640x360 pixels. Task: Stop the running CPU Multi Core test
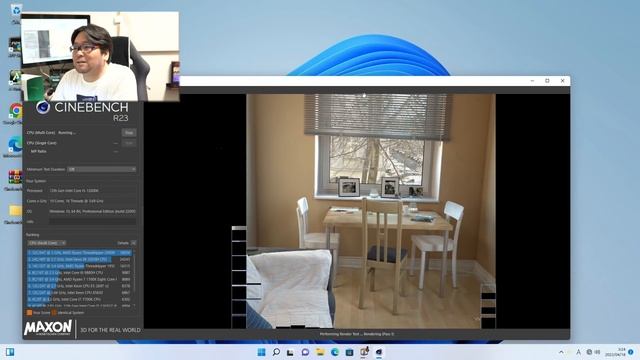coord(129,133)
